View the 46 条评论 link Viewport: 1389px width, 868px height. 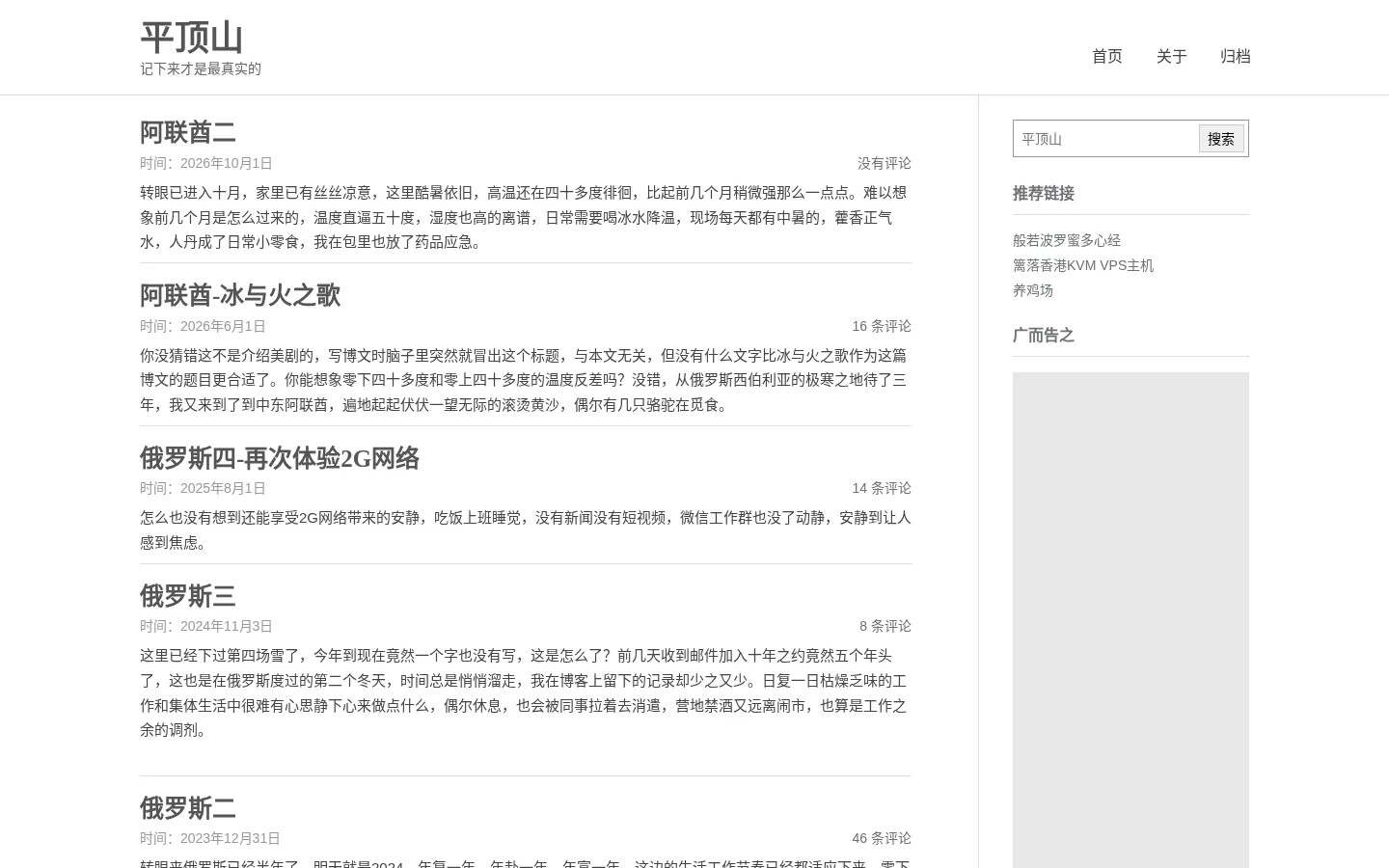tap(882, 838)
